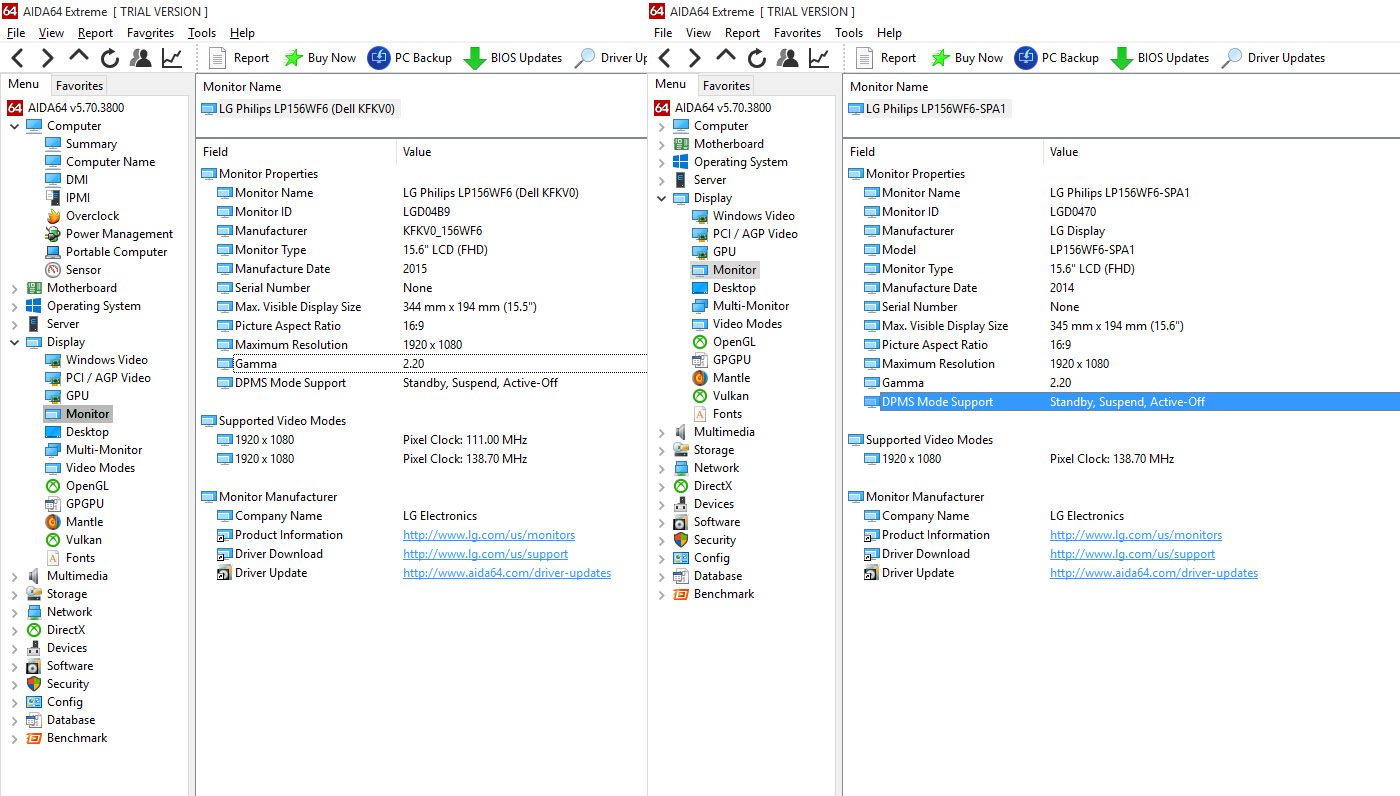
Task: Select Power Management in left window tree
Action: [119, 234]
